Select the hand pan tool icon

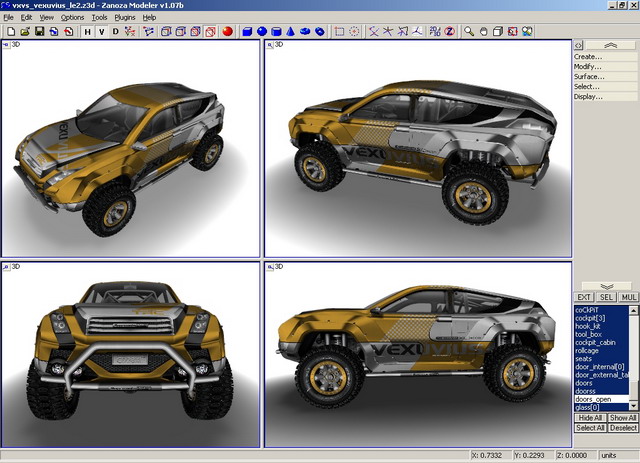point(482,32)
